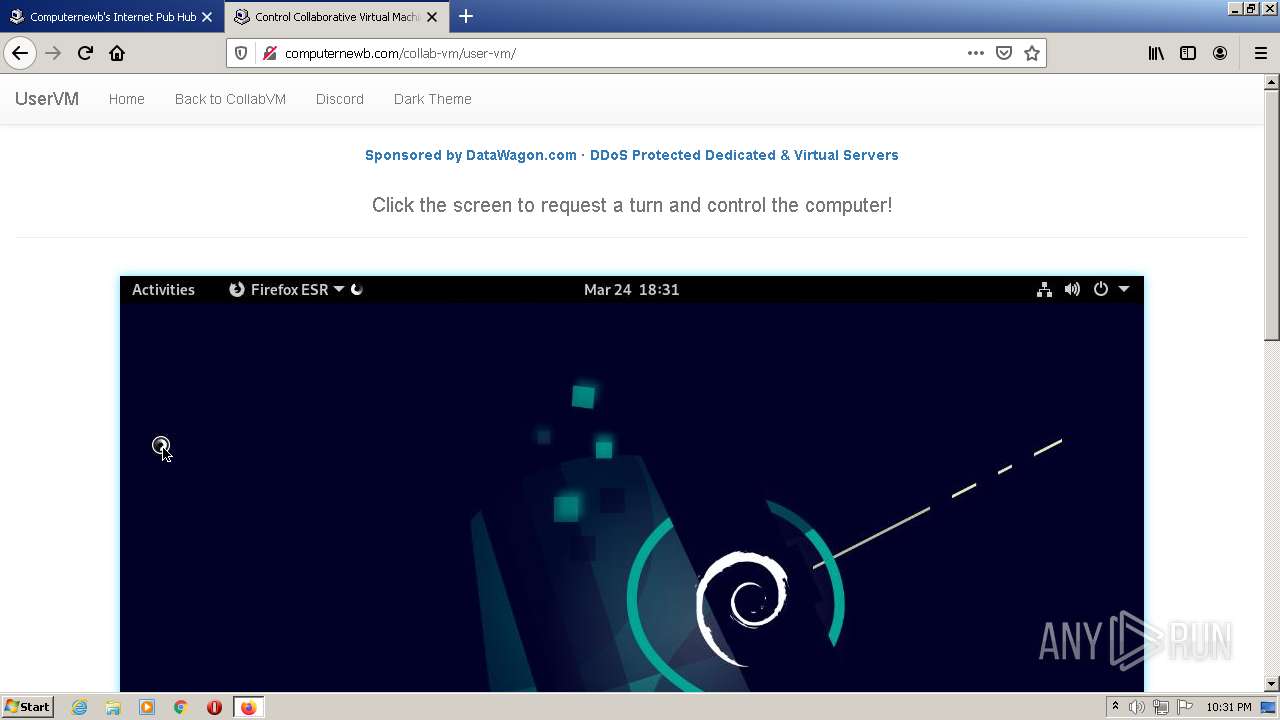The height and width of the screenshot is (720, 1280).
Task: Open the Mar 24 18:31 clock menu
Action: 632,289
